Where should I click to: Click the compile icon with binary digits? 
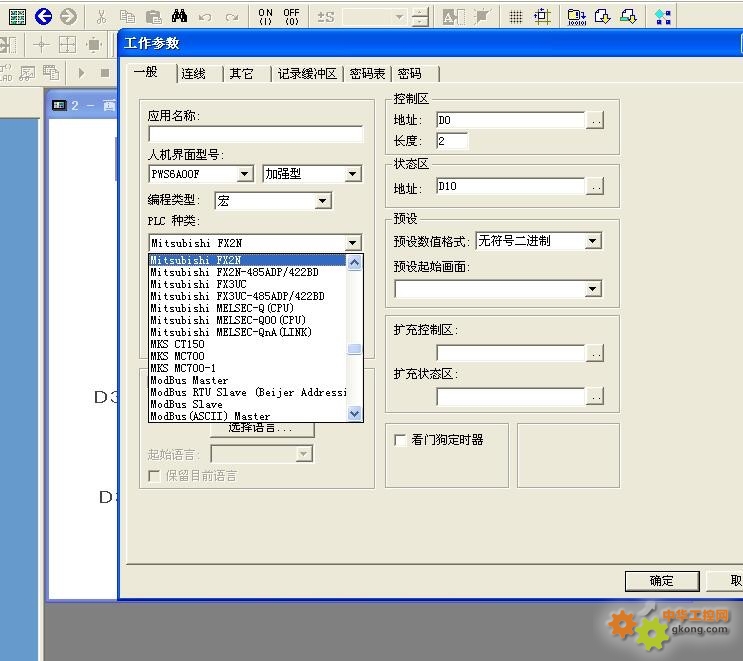pyautogui.click(x=577, y=17)
